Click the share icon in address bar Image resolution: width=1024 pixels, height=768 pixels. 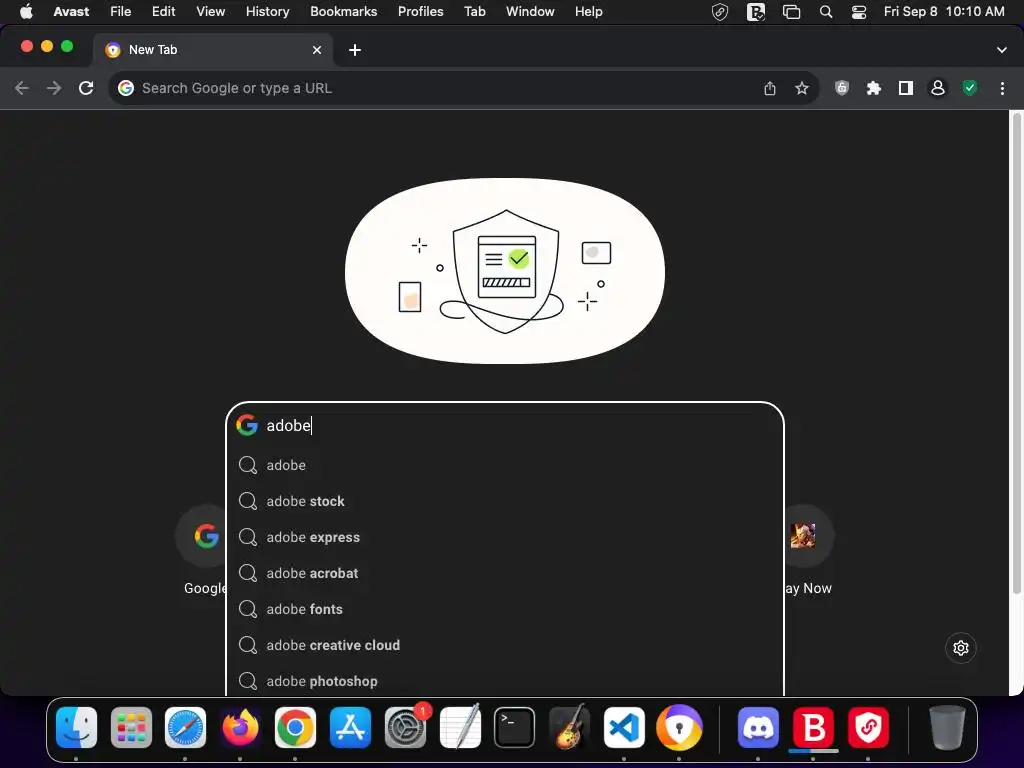point(770,88)
